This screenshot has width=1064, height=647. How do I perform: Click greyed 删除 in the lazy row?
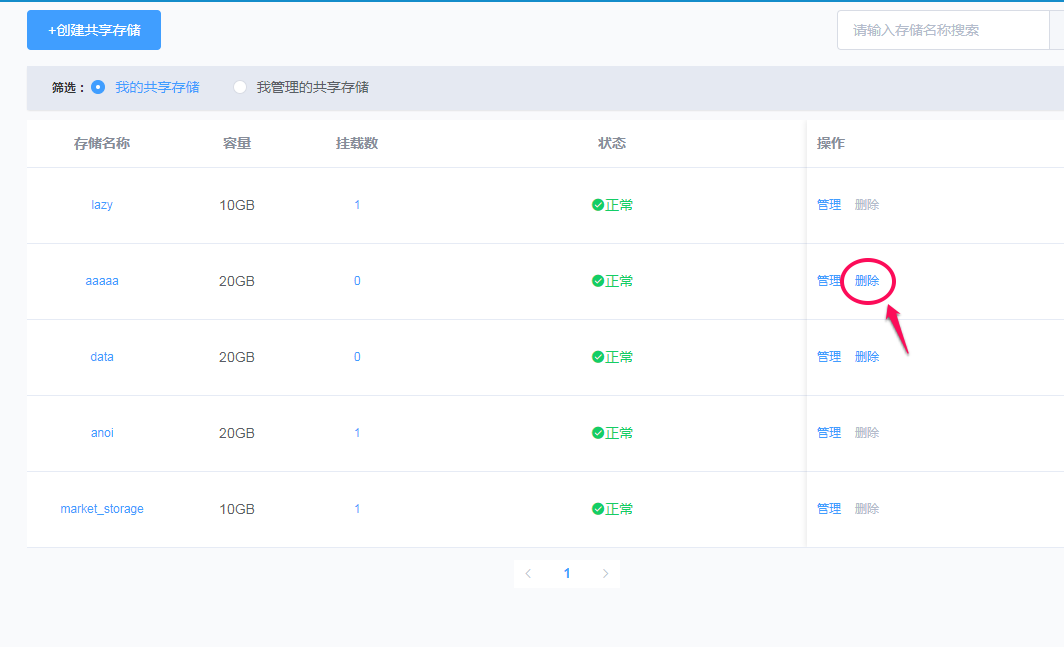point(867,205)
